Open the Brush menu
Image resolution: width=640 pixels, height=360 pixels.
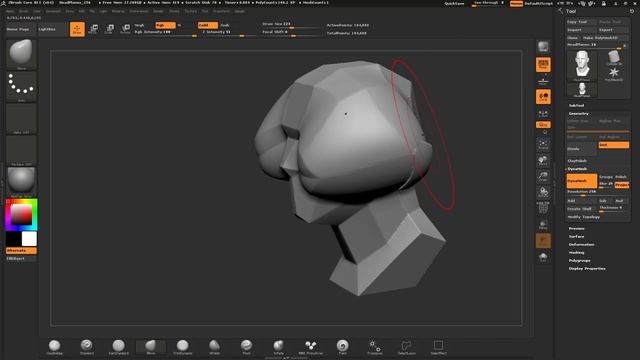pyautogui.click(x=24, y=11)
